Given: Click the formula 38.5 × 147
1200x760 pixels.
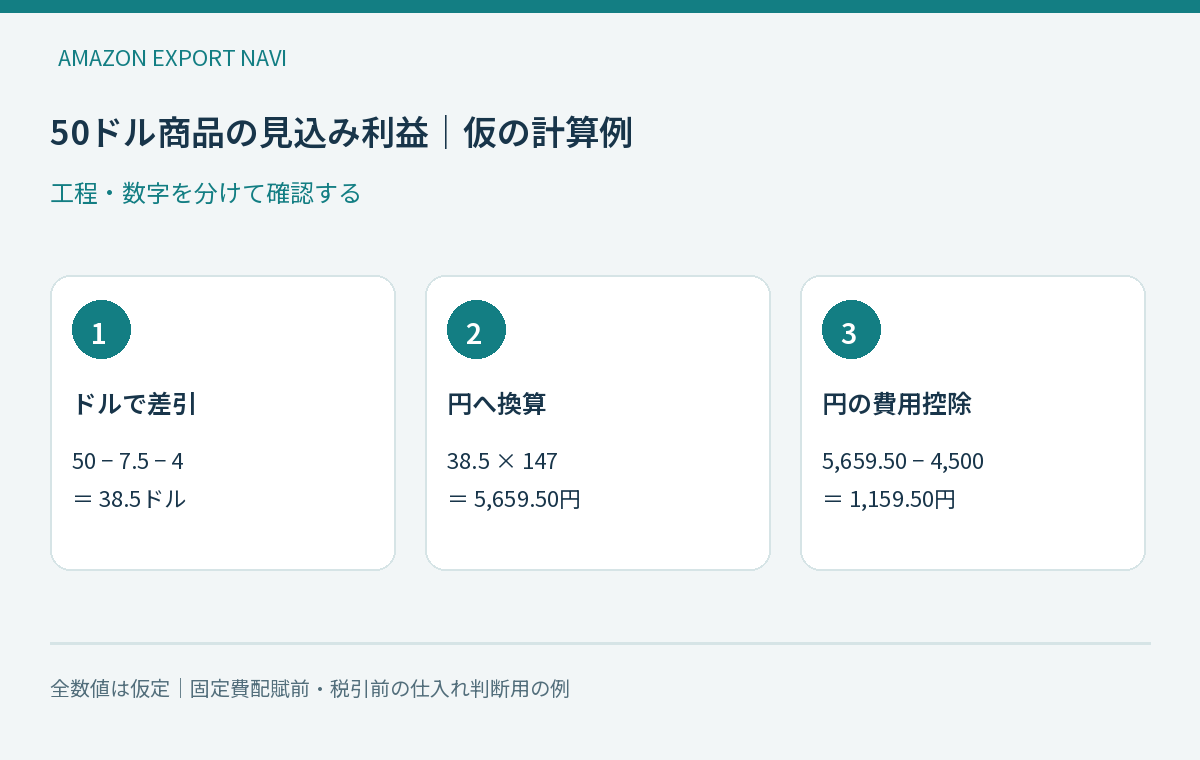Looking at the screenshot, I should pos(502,461).
